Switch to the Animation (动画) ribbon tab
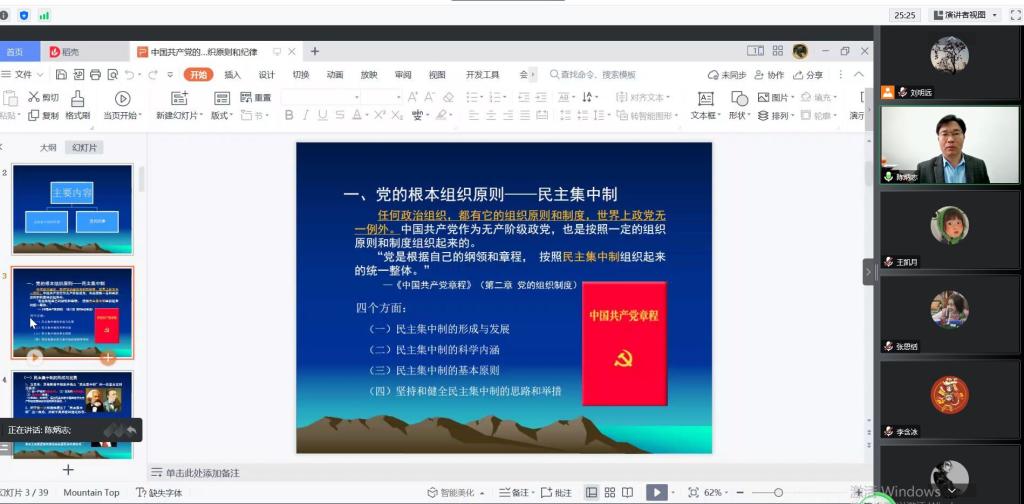 (x=334, y=75)
